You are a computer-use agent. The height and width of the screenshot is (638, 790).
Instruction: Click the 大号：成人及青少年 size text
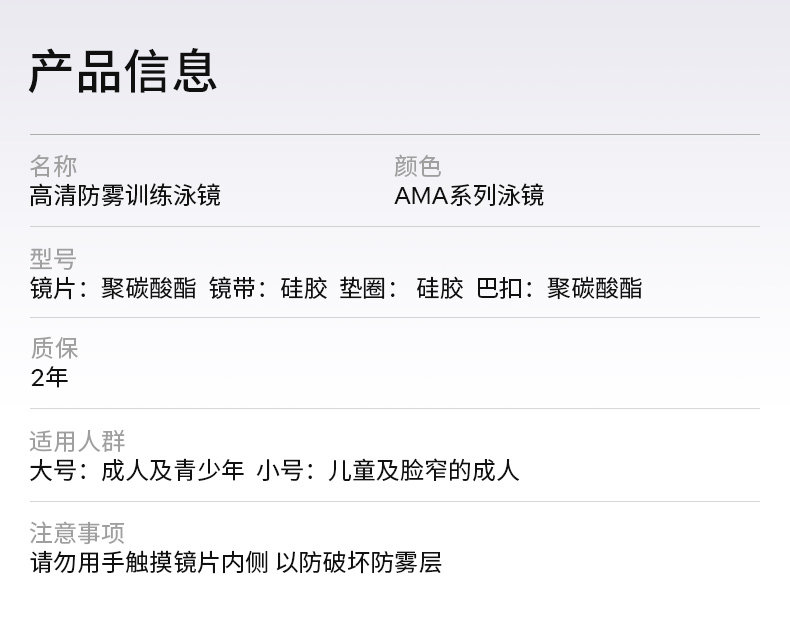coord(137,470)
